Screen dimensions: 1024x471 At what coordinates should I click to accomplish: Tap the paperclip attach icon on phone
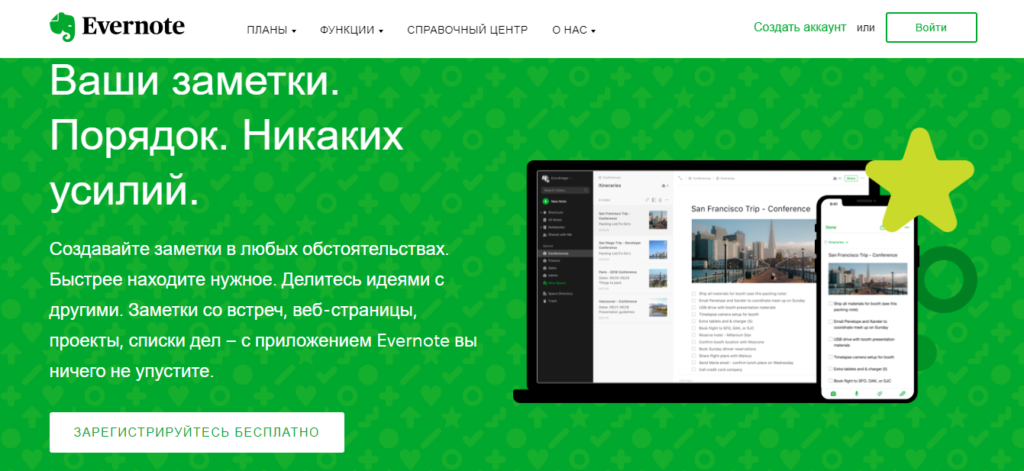(903, 393)
